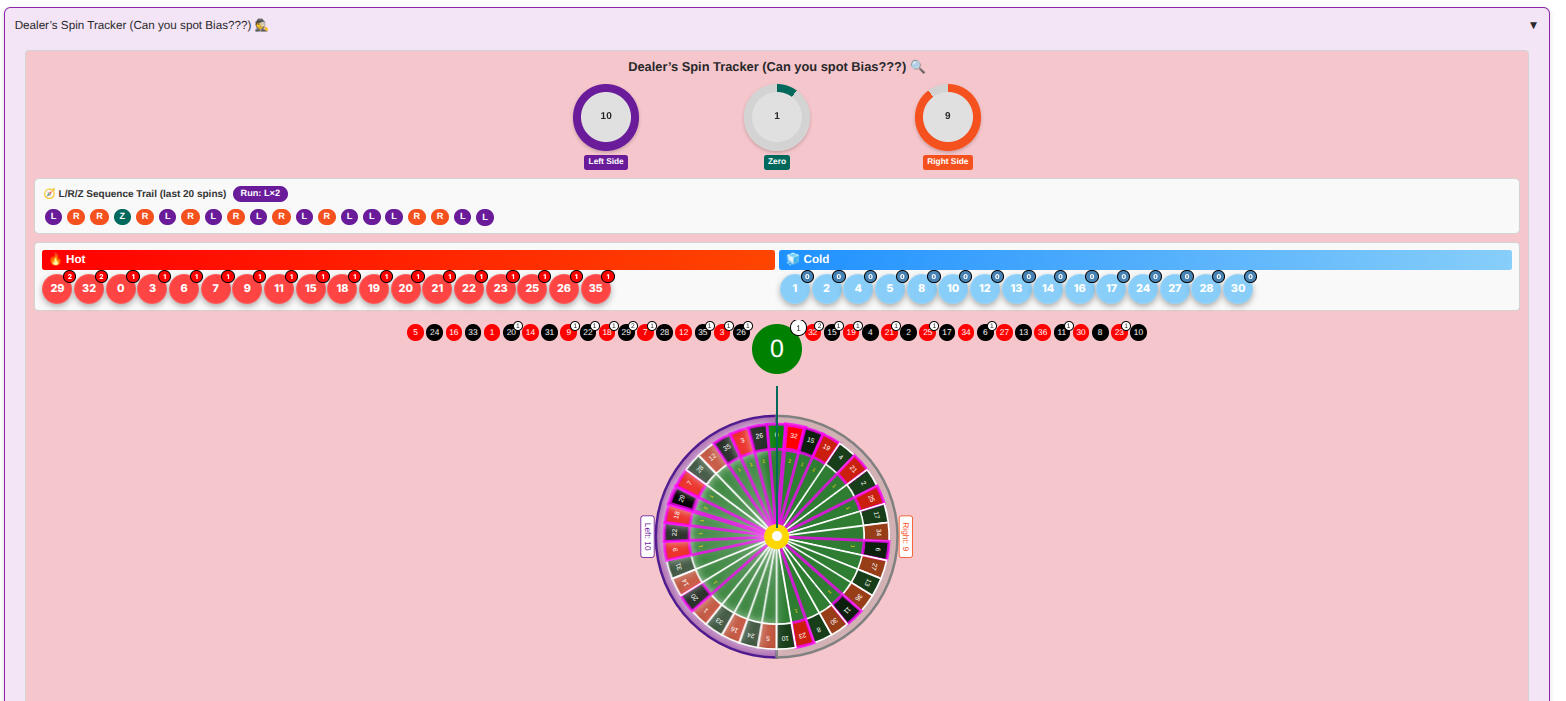
Task: Click the Right Side orange ring gauge
Action: click(x=947, y=117)
